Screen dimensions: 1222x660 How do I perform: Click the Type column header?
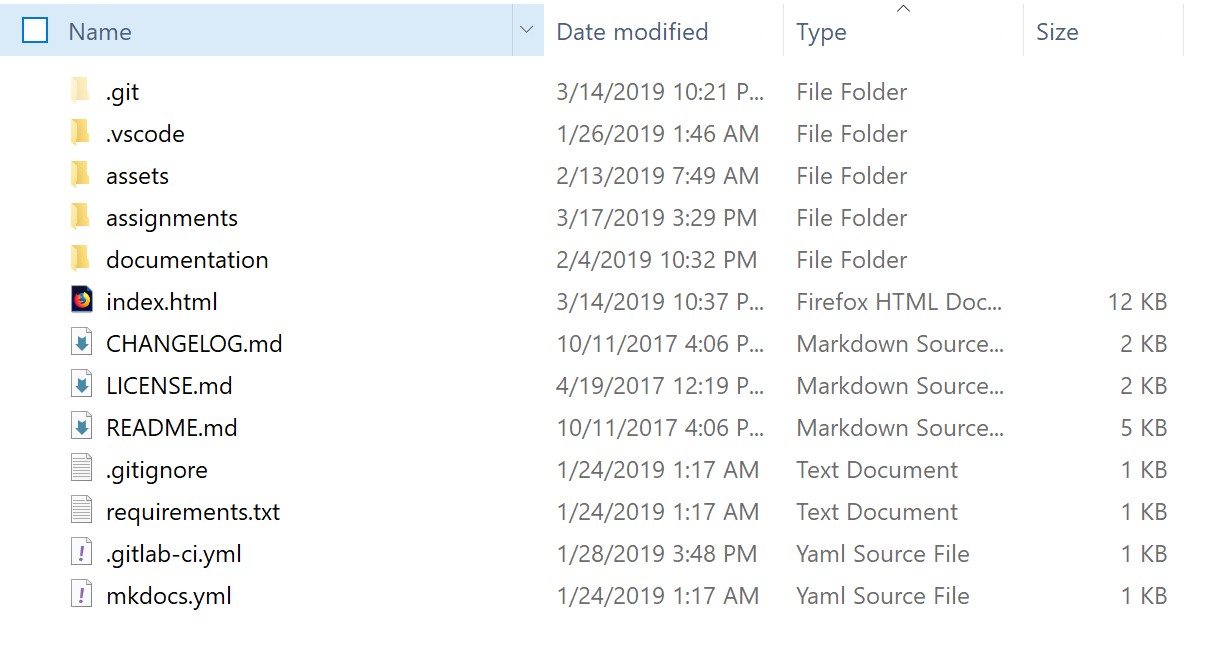click(x=821, y=32)
